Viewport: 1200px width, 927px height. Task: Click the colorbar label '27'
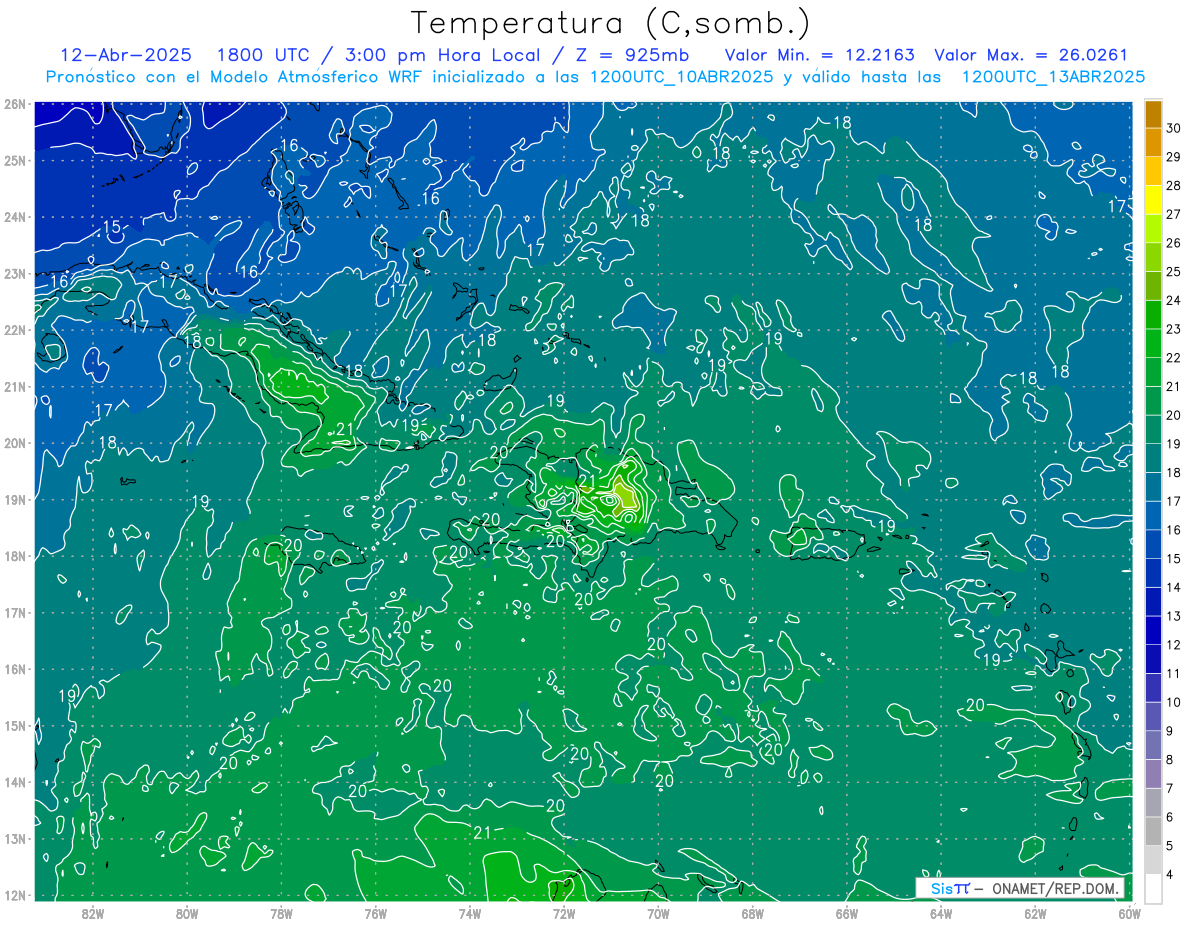(x=1174, y=214)
